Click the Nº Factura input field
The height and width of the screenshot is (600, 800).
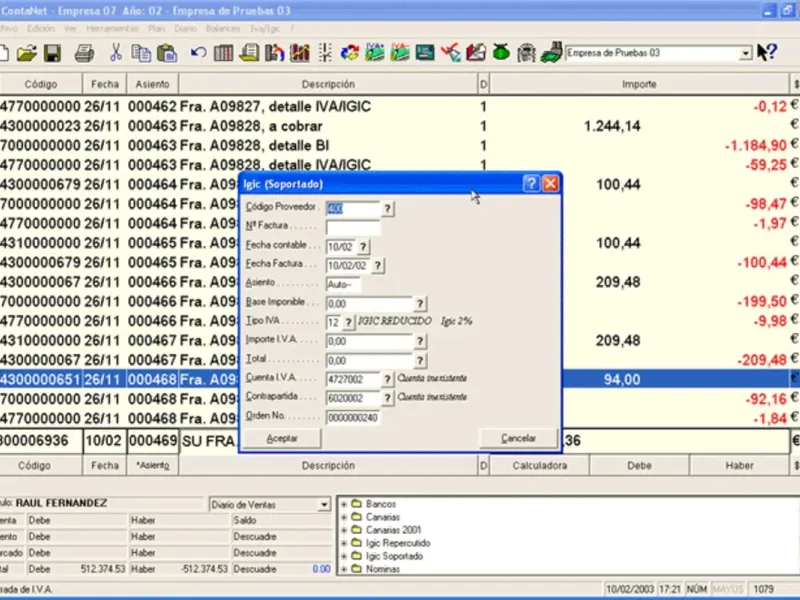[353, 227]
